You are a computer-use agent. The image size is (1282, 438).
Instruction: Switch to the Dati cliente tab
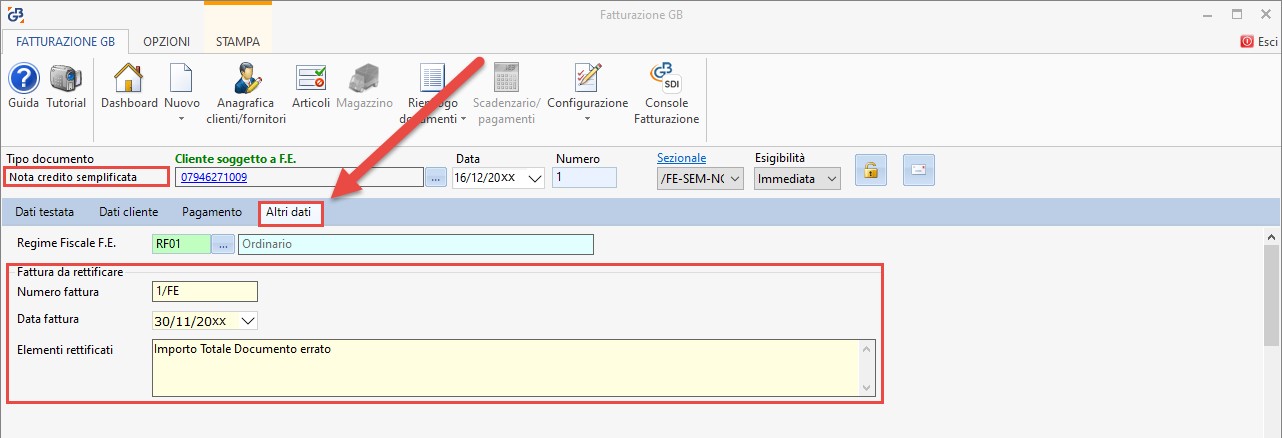point(128,212)
